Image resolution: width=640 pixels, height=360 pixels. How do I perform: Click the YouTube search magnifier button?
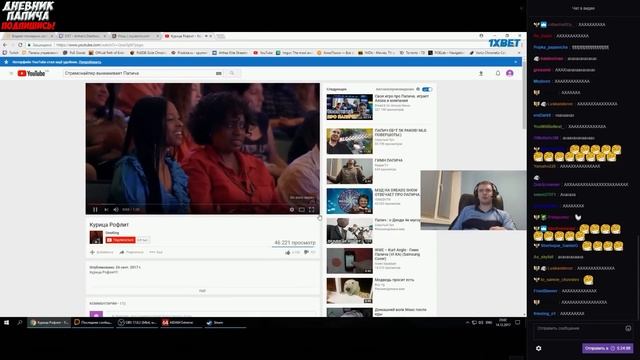[x=232, y=73]
